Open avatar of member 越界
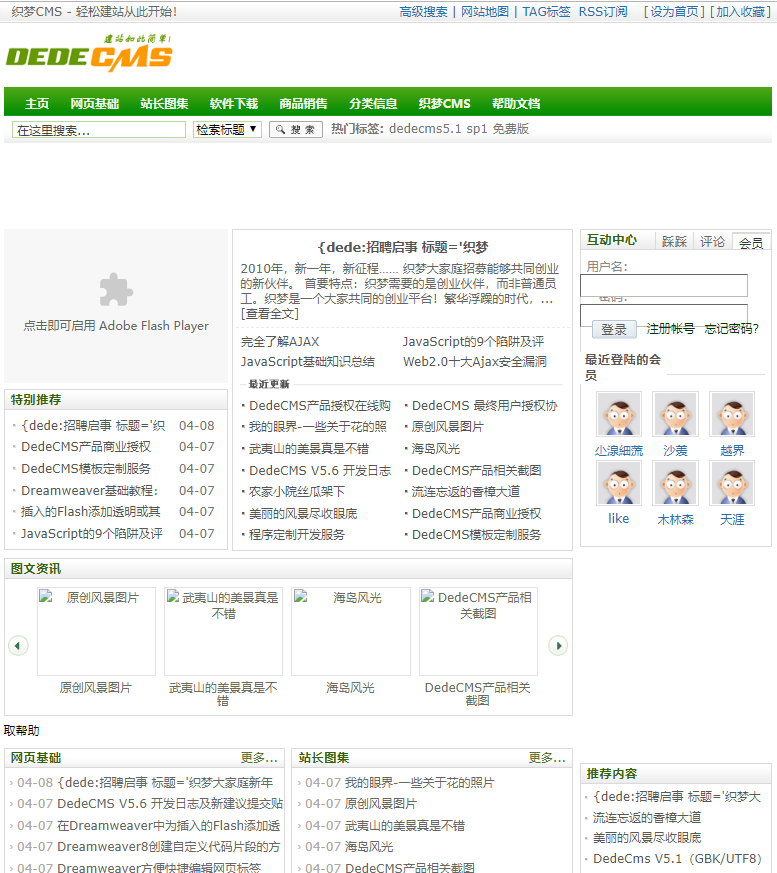Viewport: 777px width, 873px height. 732,414
